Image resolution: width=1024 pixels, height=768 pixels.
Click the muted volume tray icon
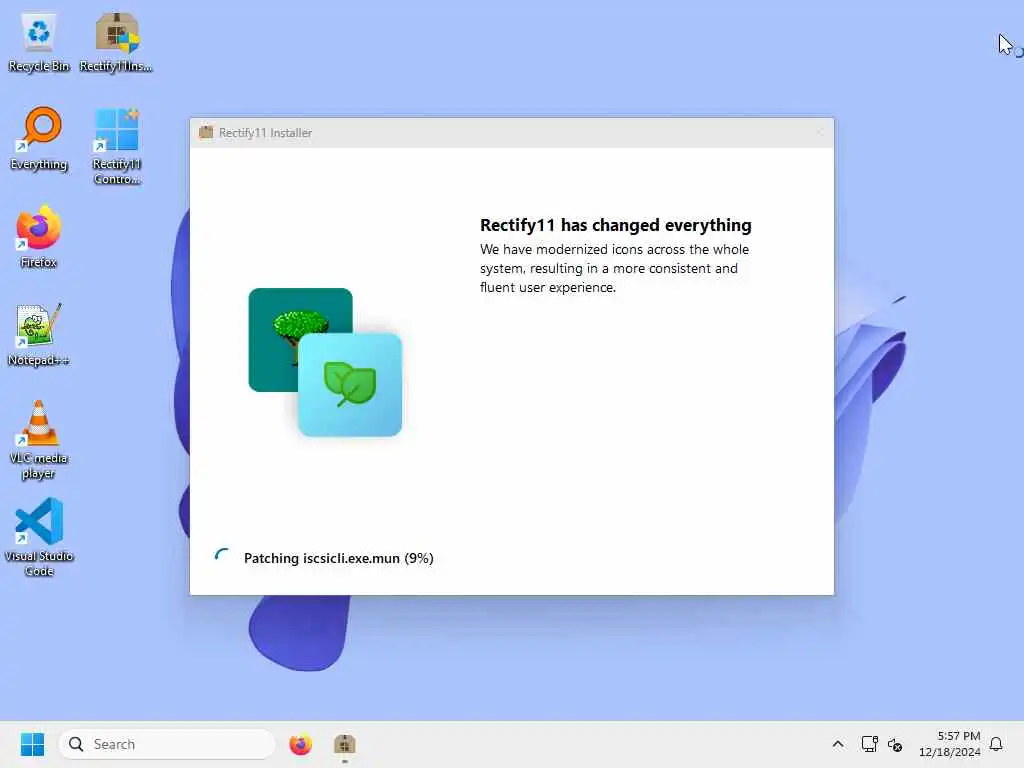click(895, 744)
